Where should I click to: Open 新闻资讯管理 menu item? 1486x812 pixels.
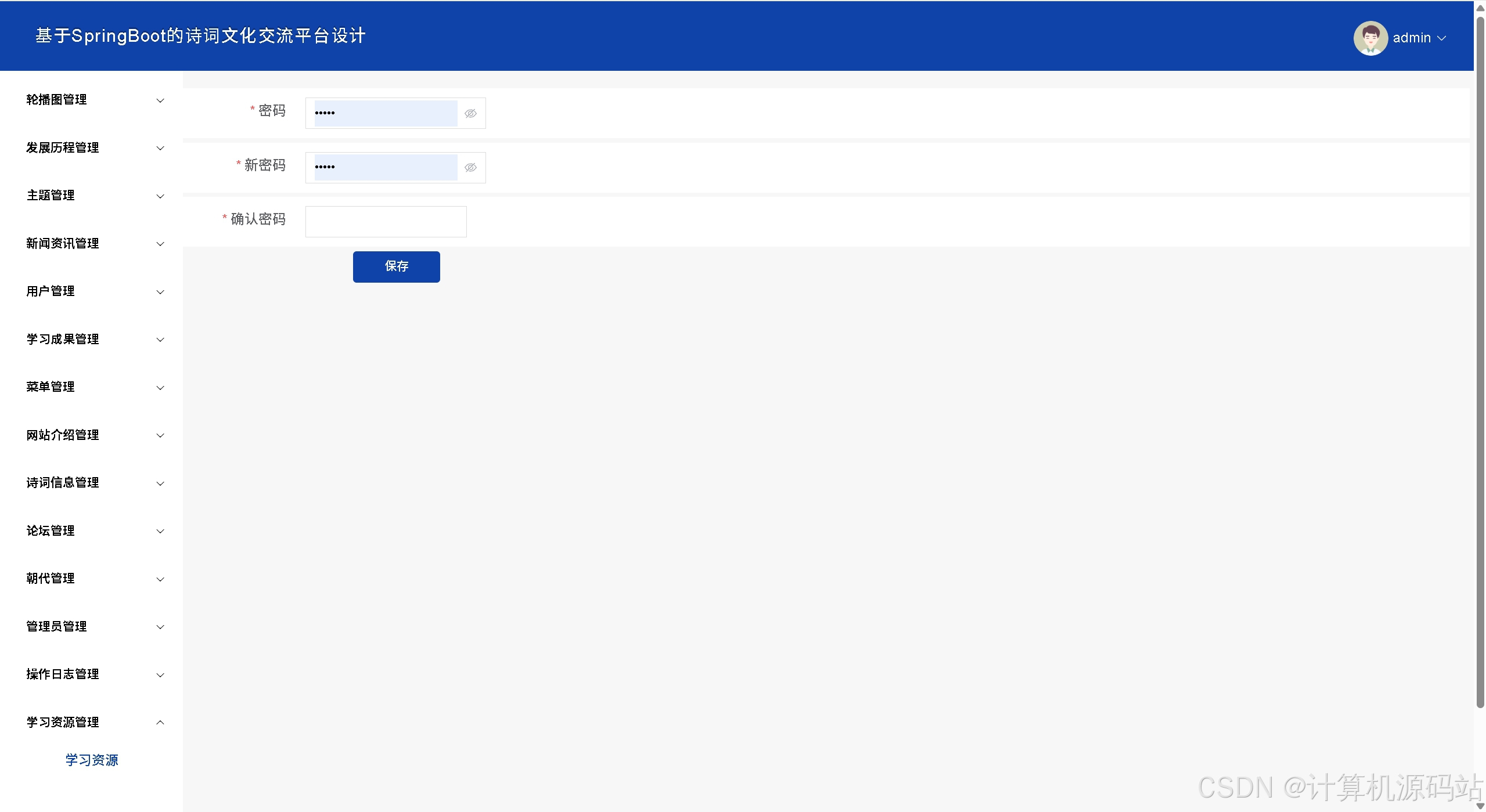63,244
